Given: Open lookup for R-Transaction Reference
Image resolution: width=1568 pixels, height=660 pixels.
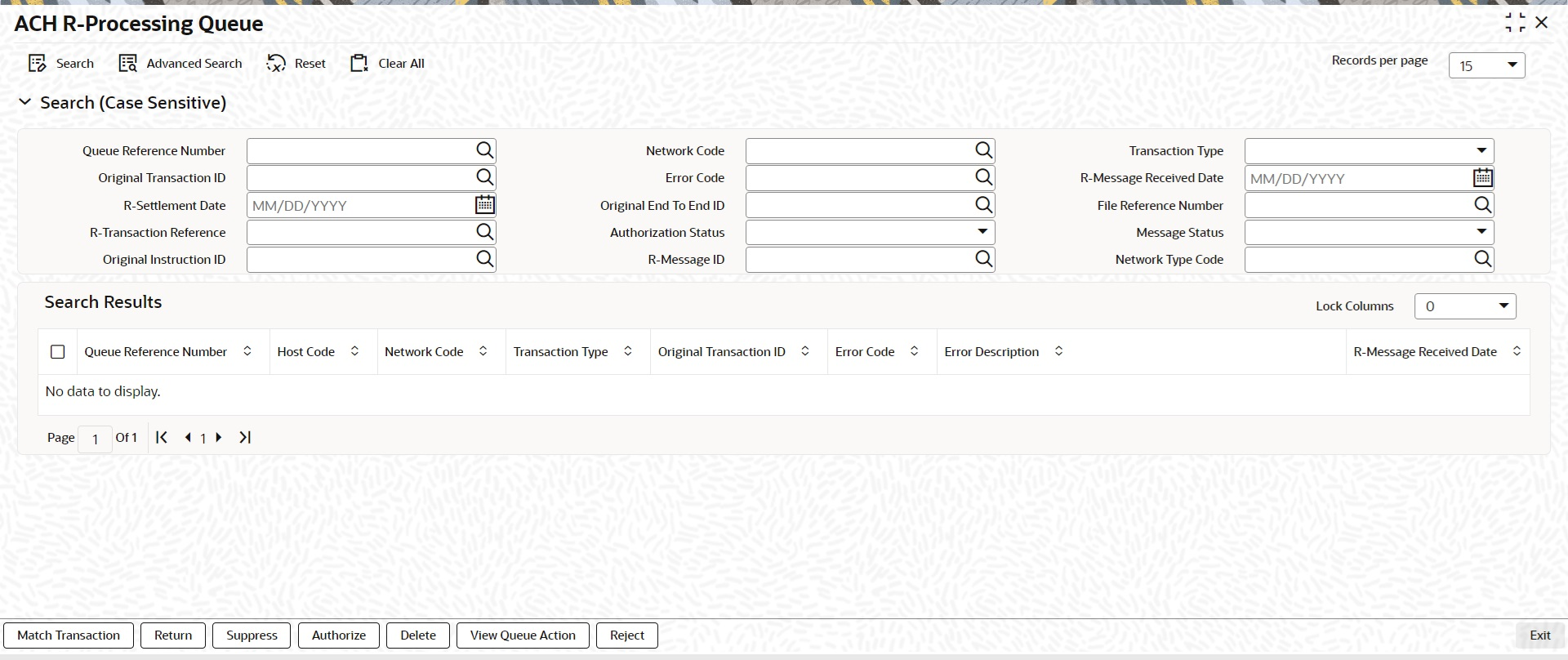Looking at the screenshot, I should tap(485, 232).
